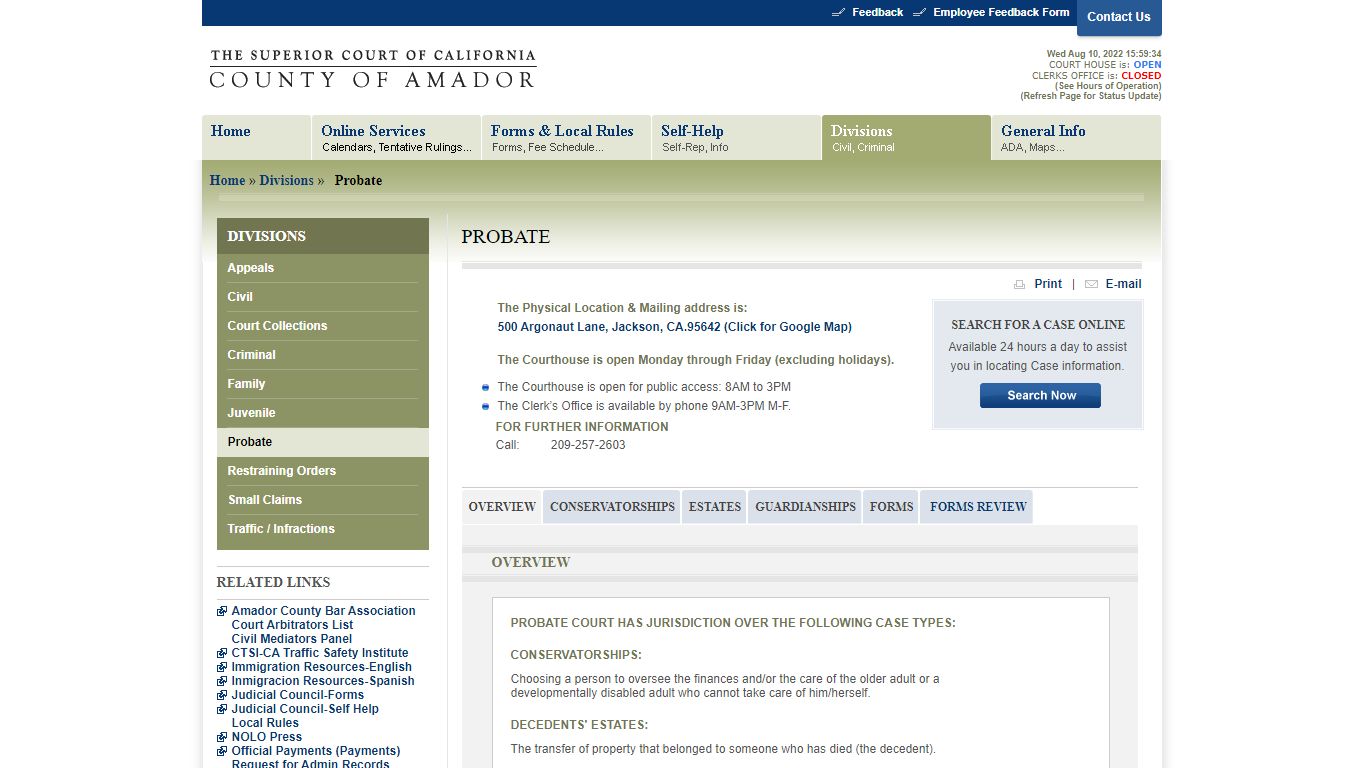Switch to the Overview tab
The width and height of the screenshot is (1366, 768).
[x=502, y=507]
